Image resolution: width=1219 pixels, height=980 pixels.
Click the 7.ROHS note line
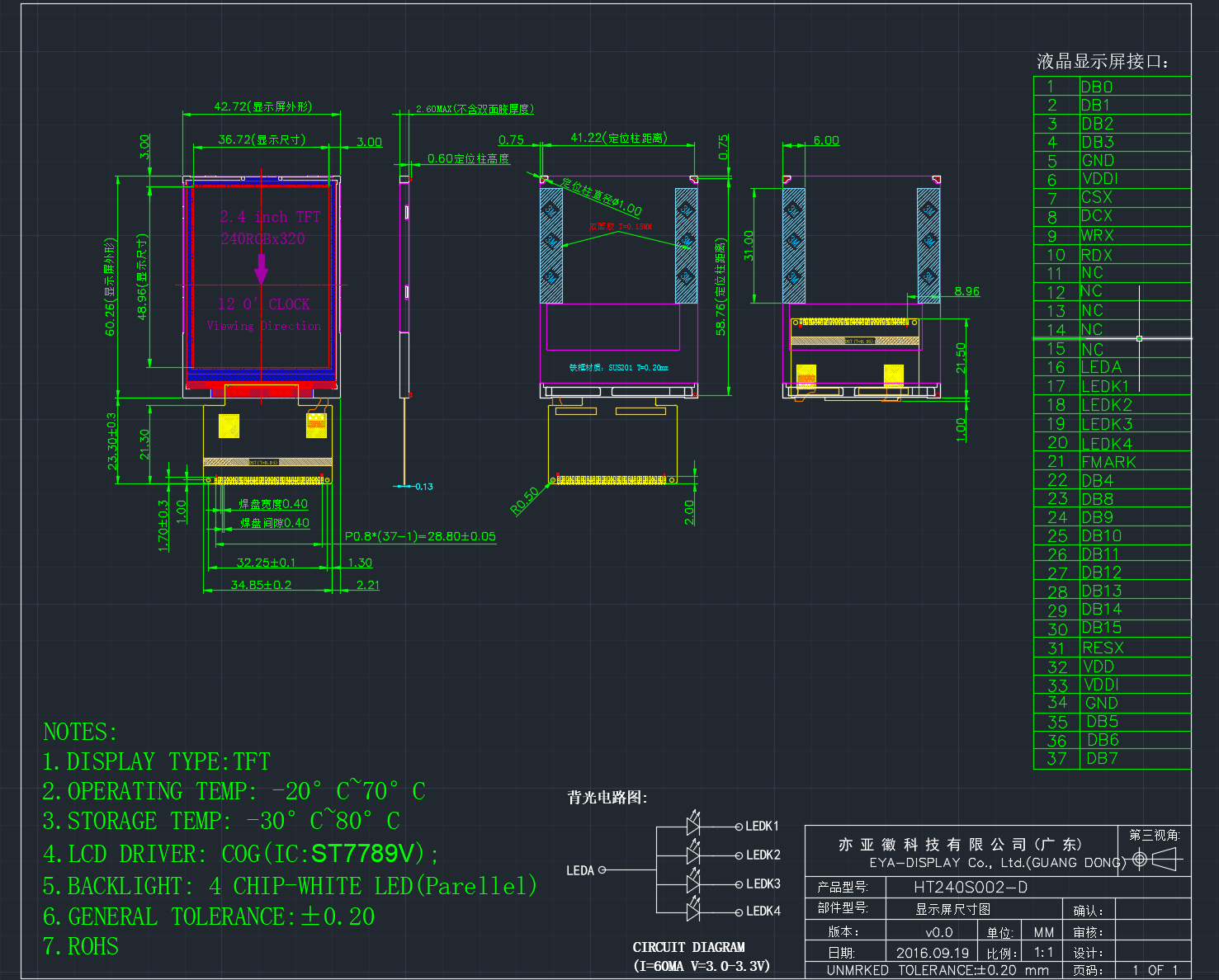pos(81,946)
